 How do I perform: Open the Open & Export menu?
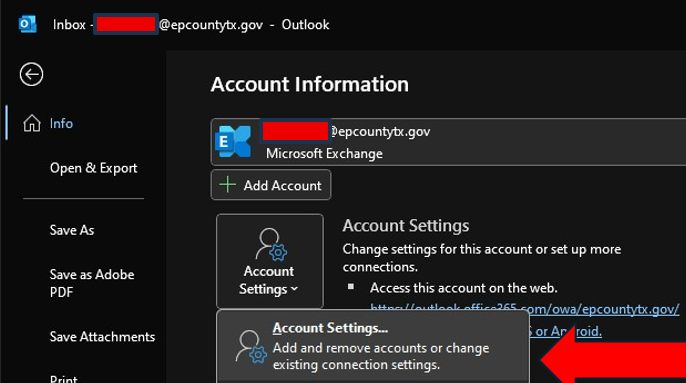93,168
